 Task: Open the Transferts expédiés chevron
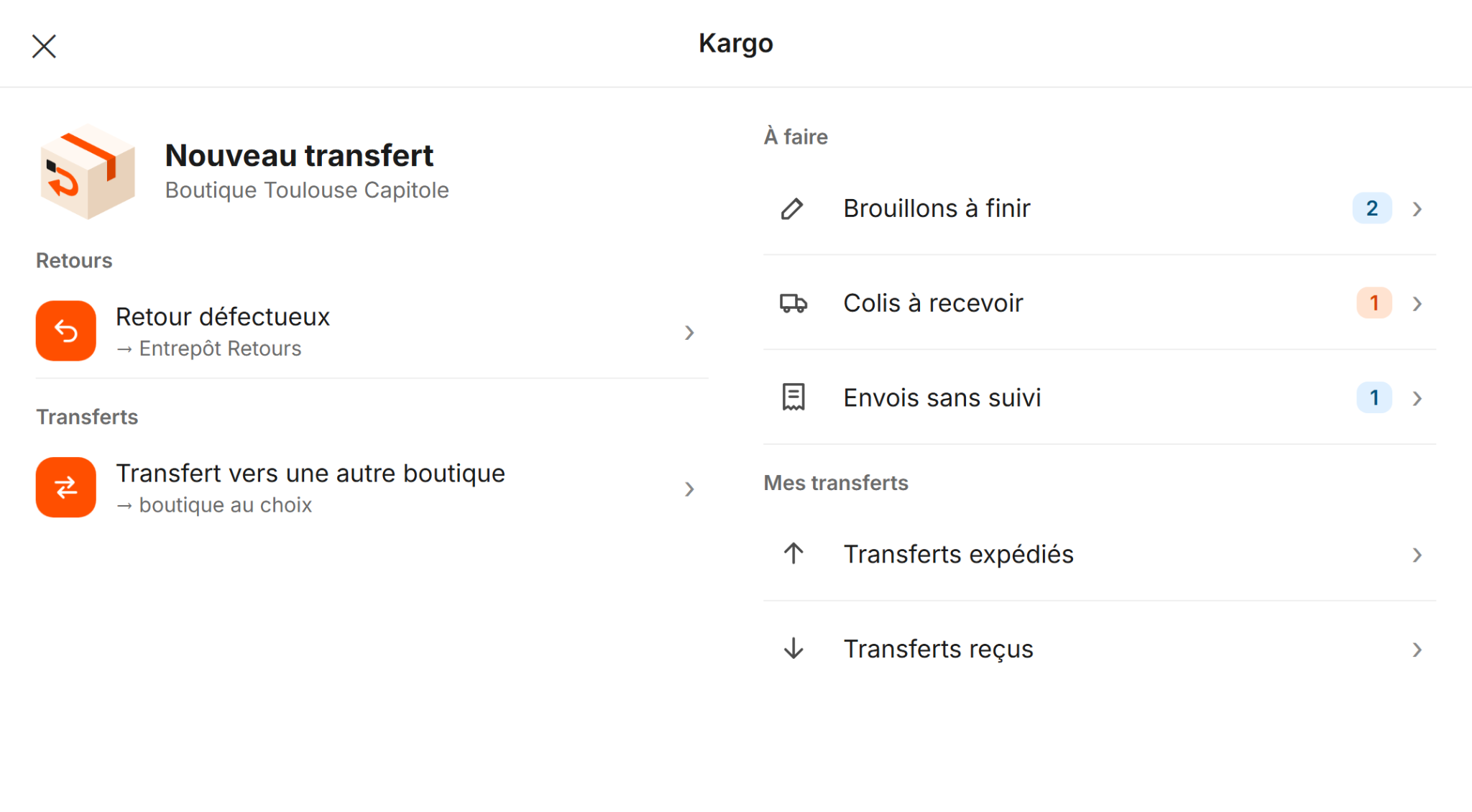click(x=1417, y=555)
